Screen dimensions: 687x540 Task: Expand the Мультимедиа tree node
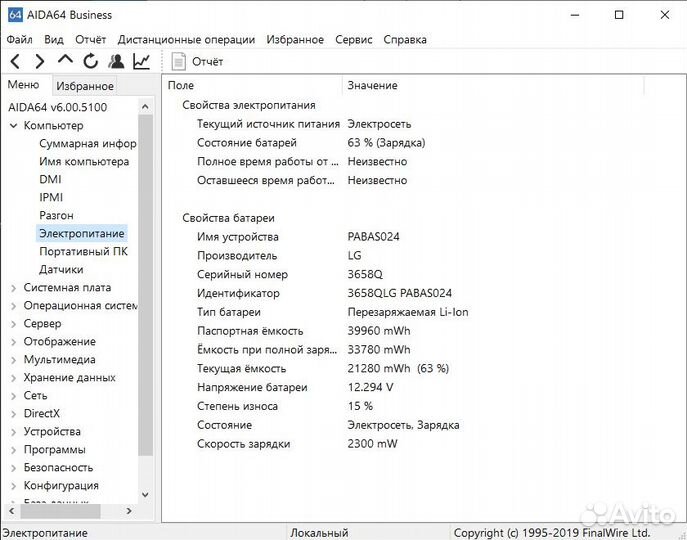(x=14, y=360)
